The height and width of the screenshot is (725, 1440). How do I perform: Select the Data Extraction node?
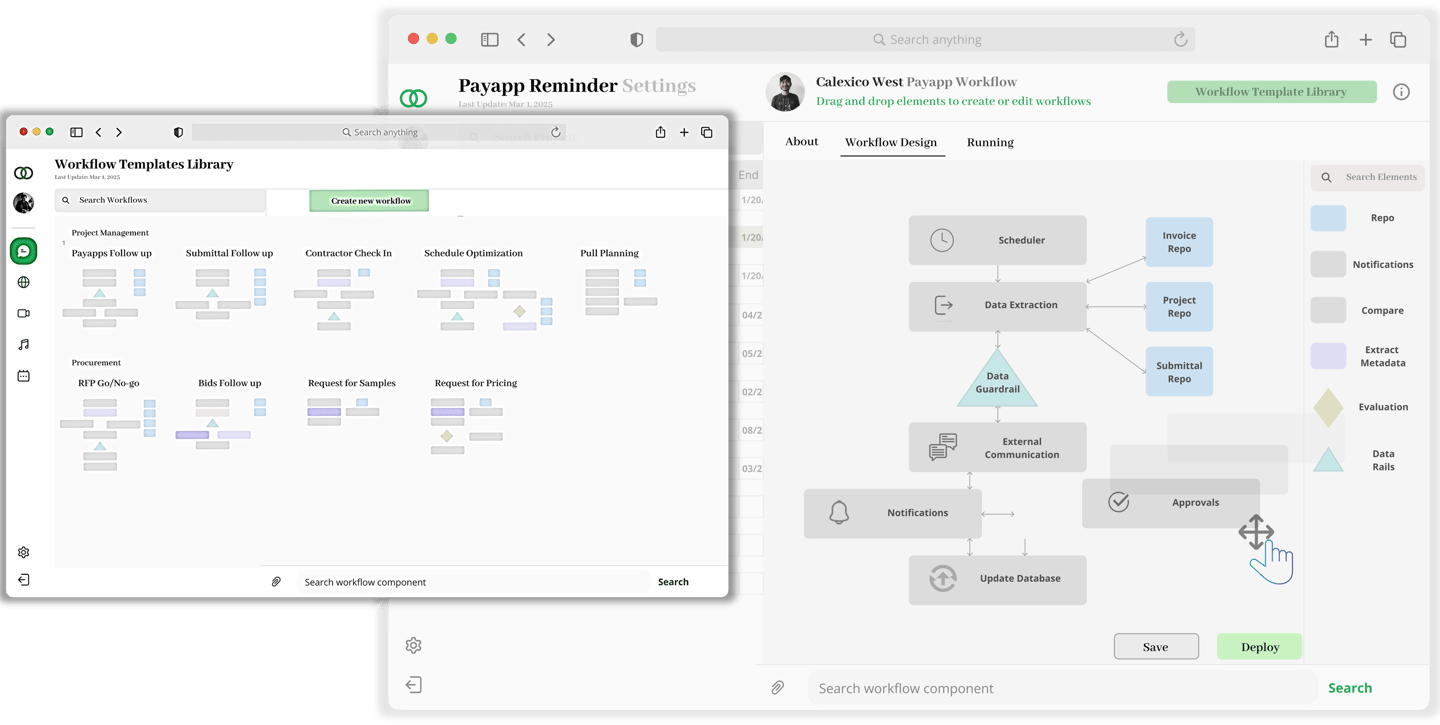pyautogui.click(x=997, y=305)
